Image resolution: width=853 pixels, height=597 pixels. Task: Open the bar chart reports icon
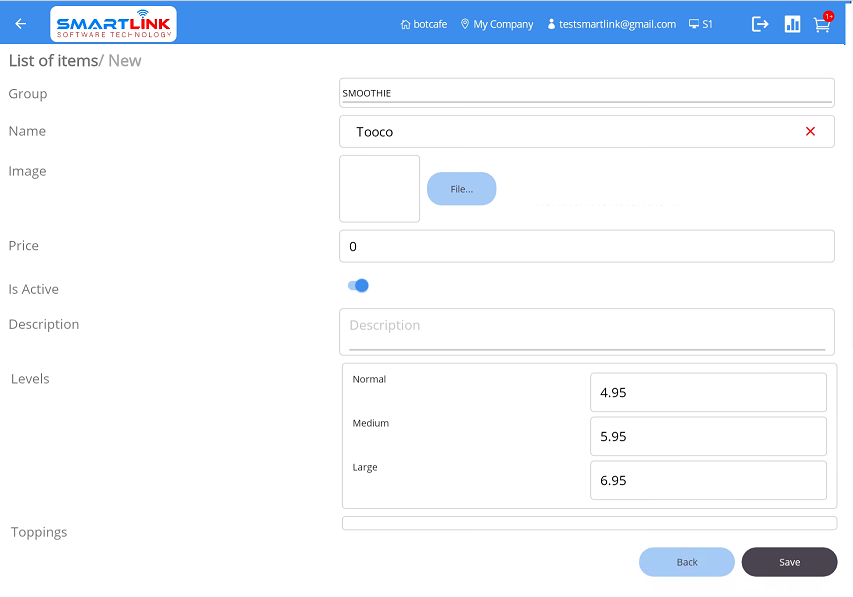point(792,24)
